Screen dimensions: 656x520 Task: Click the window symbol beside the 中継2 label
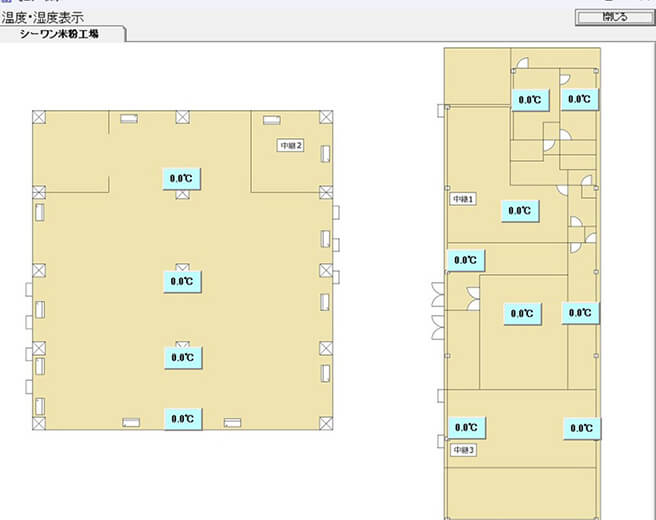(x=324, y=153)
